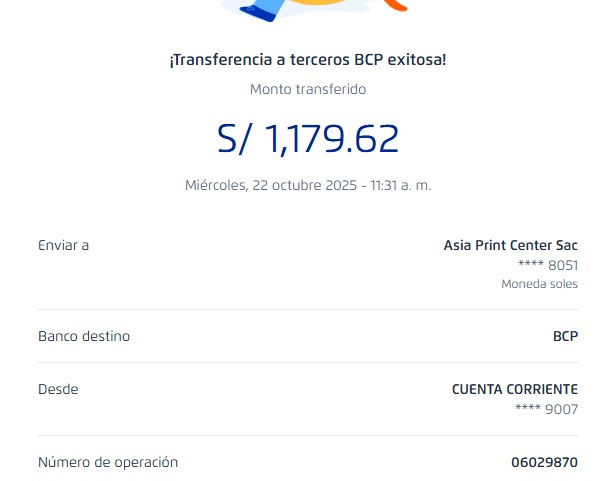
Task: Click the 'Moneda soles' text
Action: 539,284
